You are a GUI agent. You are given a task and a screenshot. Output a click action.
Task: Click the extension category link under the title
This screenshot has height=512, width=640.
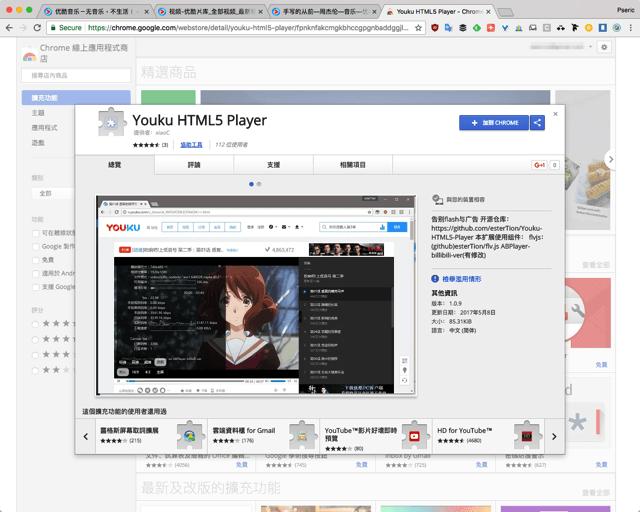coord(191,145)
